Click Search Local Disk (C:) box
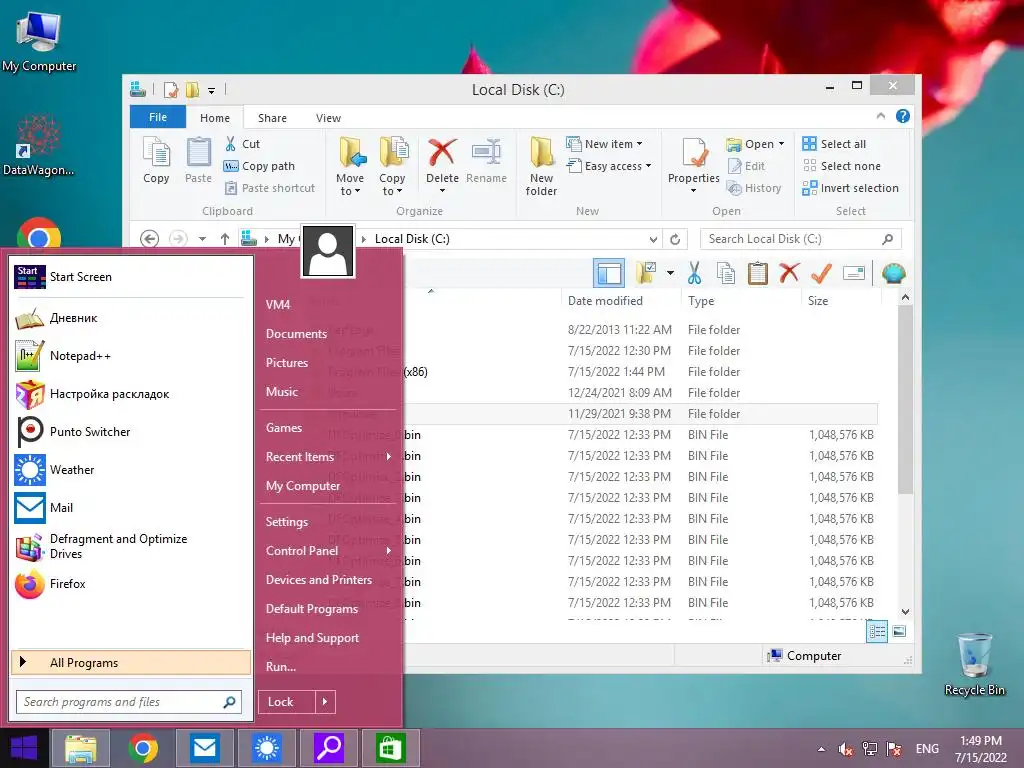Screen dimensions: 1024x768 pyautogui.click(x=801, y=239)
